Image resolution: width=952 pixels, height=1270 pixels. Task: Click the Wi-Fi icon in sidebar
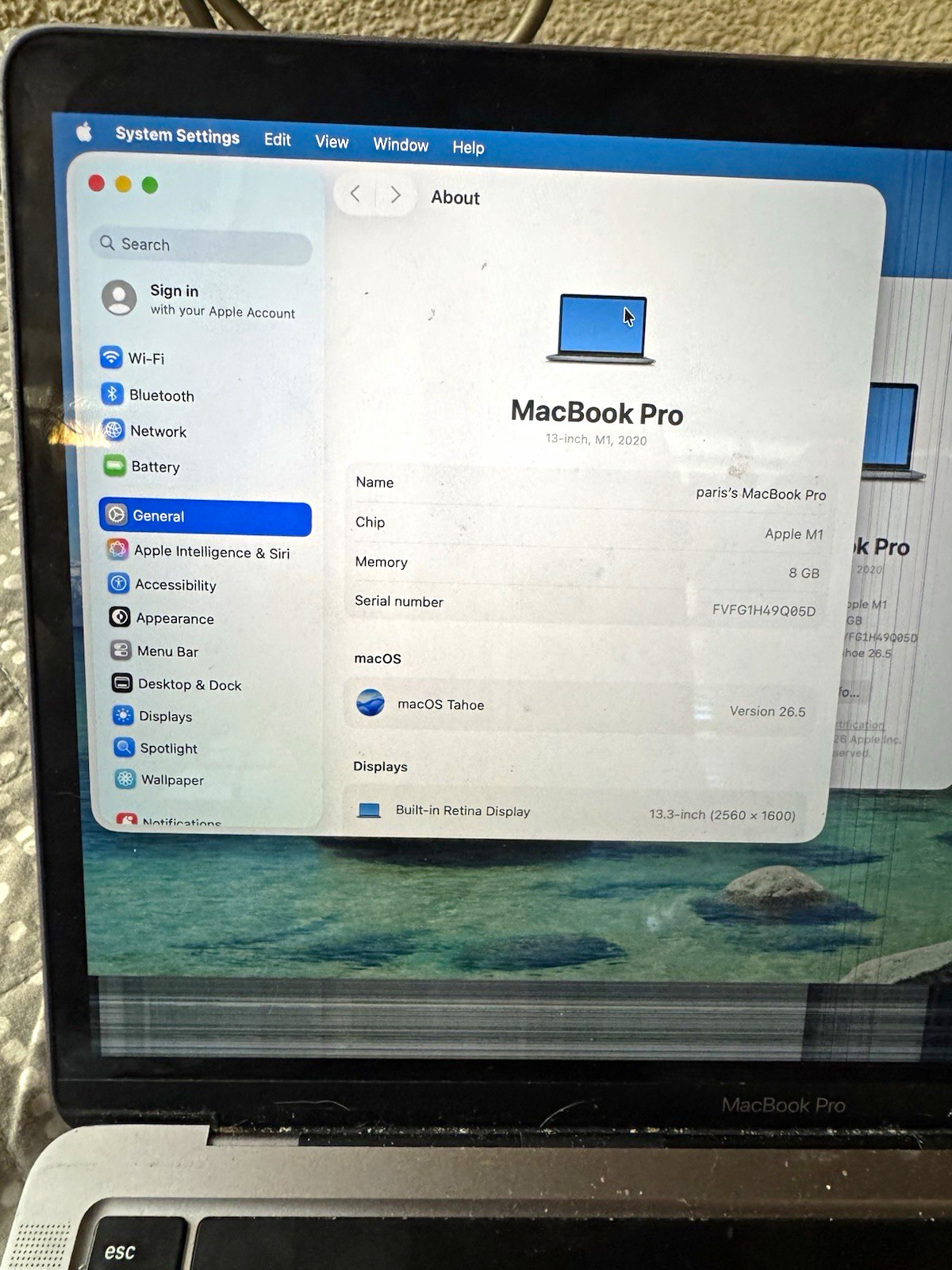pos(111,356)
